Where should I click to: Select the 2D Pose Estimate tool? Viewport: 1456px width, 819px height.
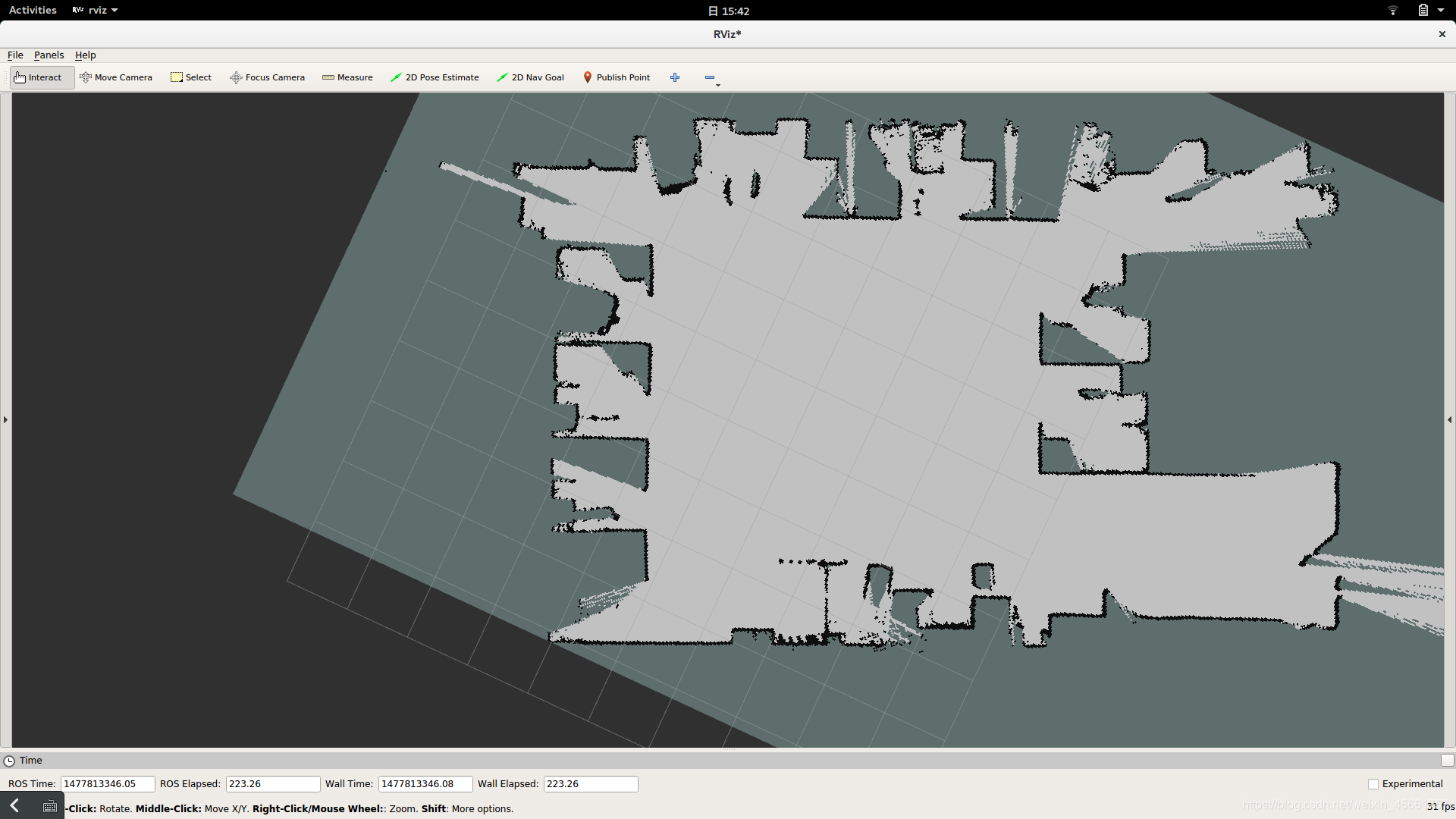click(435, 77)
